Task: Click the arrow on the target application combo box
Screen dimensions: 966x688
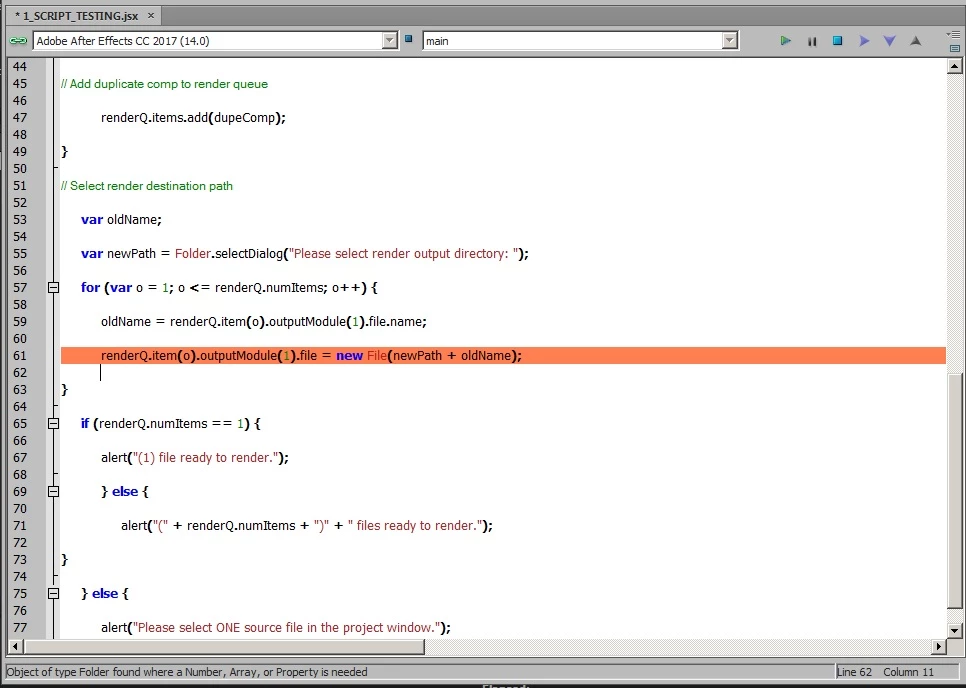Action: tap(389, 41)
